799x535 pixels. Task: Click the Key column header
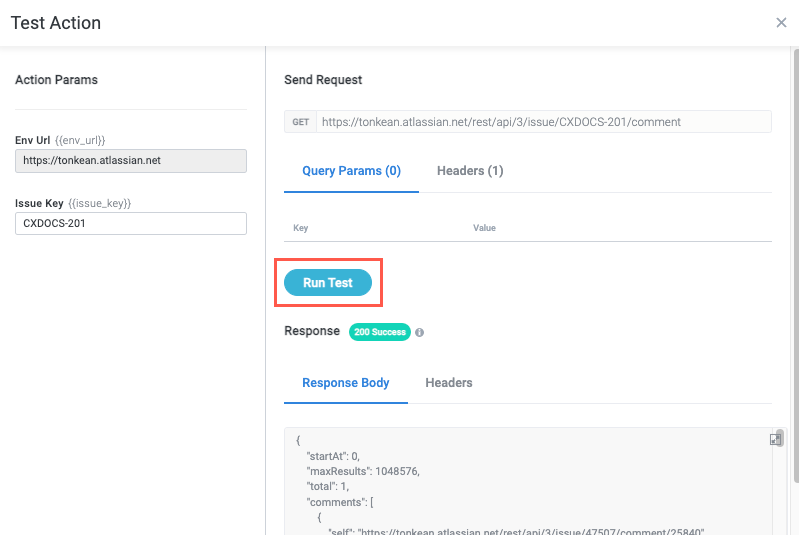click(x=300, y=228)
